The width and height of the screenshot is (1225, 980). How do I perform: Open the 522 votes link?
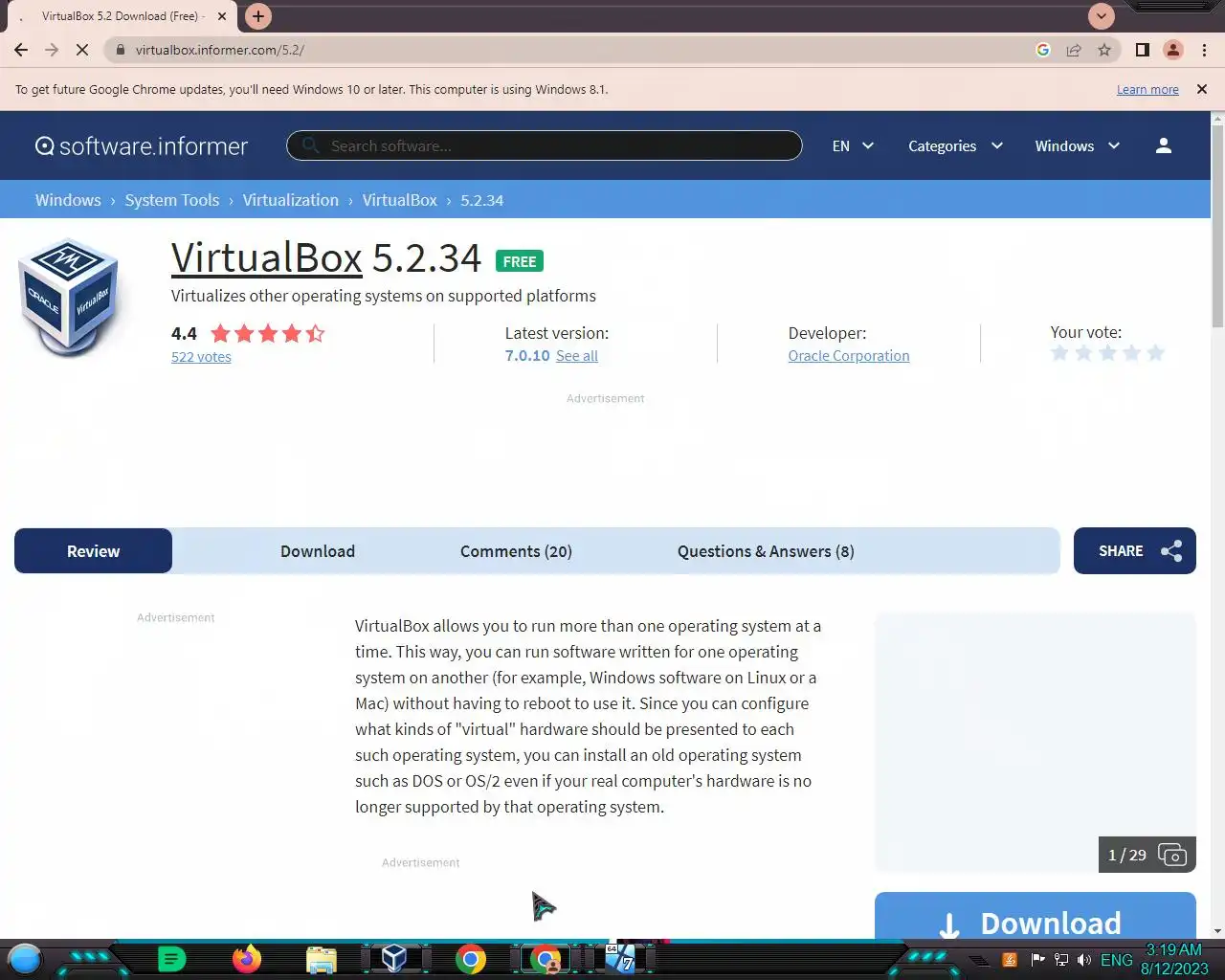click(x=201, y=357)
